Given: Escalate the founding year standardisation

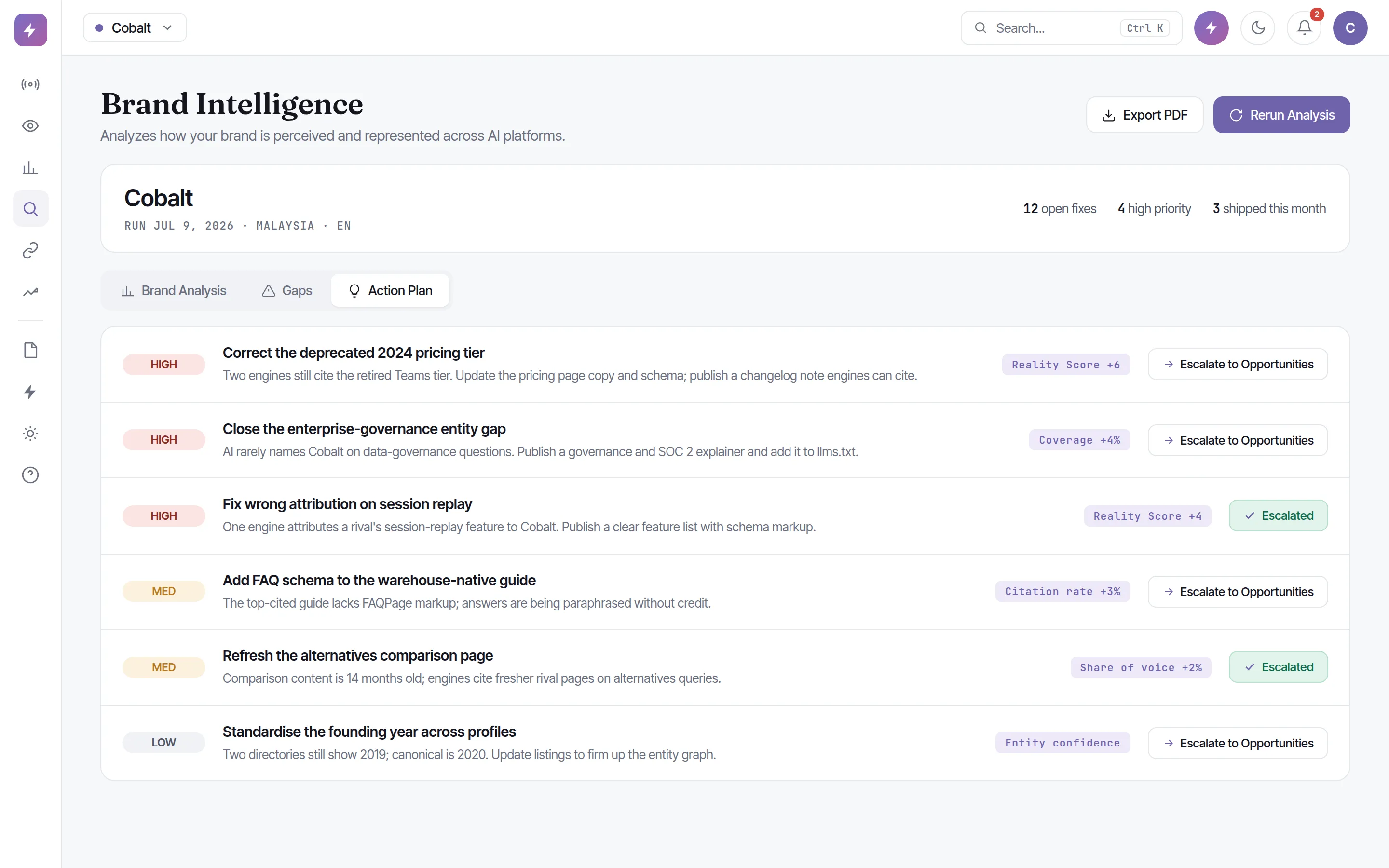Looking at the screenshot, I should pos(1238,743).
